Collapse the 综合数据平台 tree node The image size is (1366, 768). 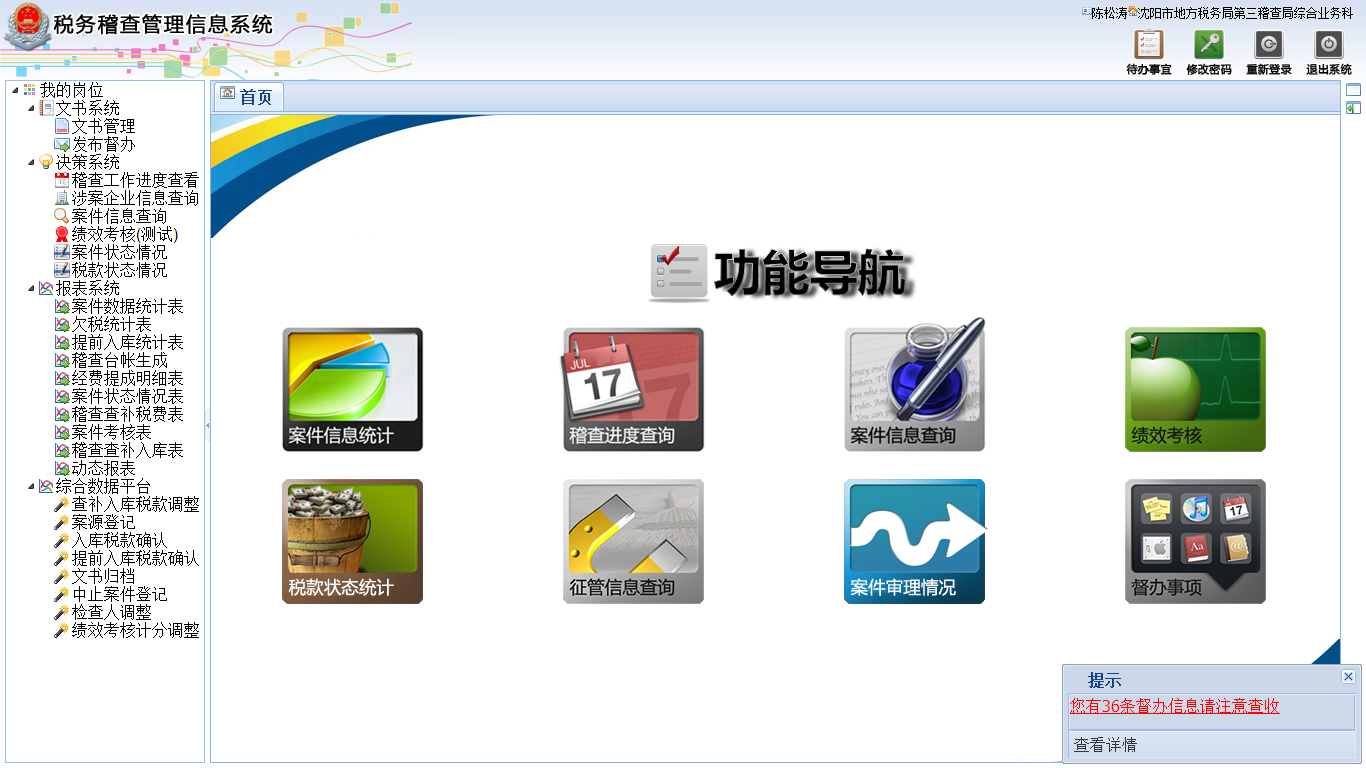click(30, 487)
